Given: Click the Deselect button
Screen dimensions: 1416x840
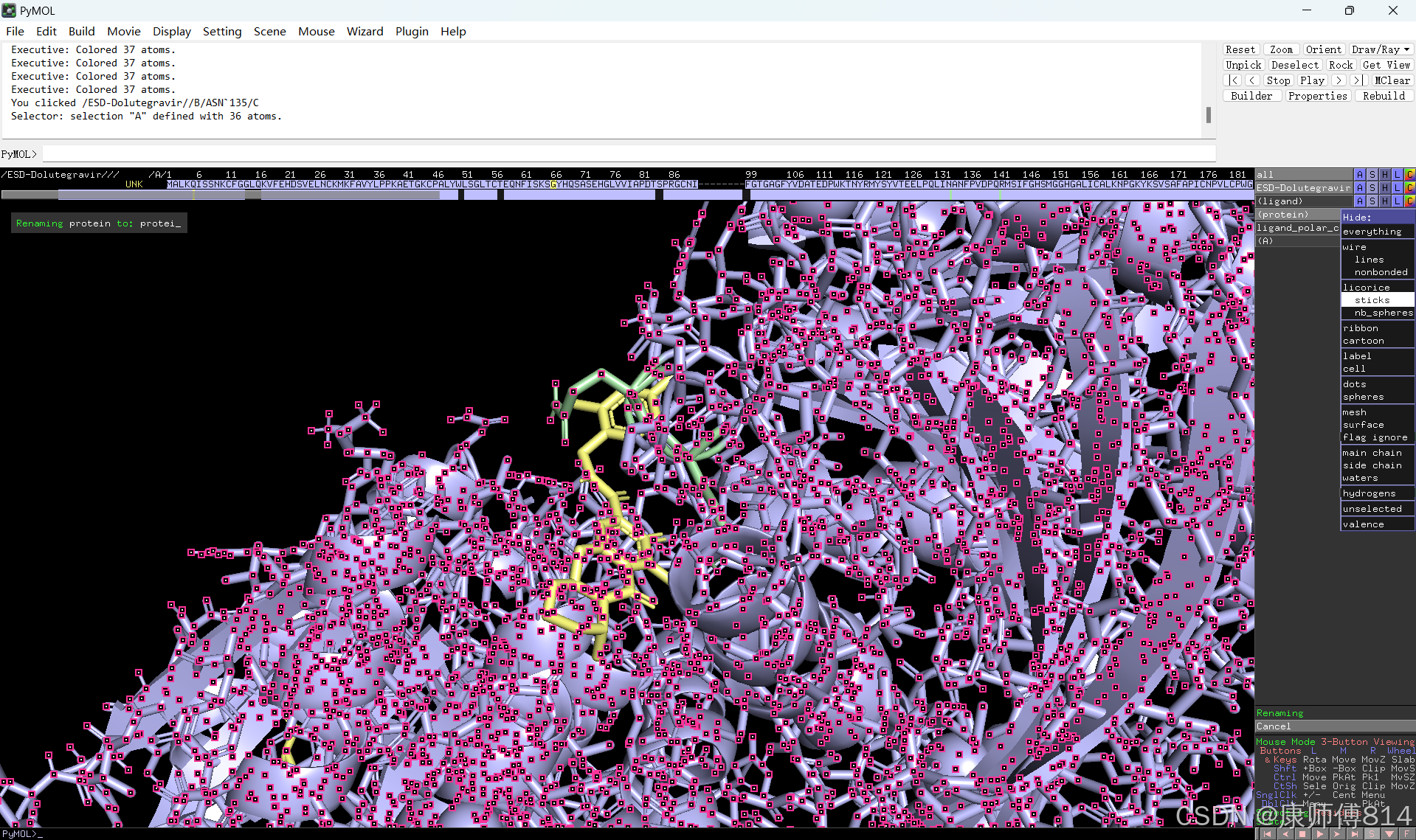Looking at the screenshot, I should 1295,65.
